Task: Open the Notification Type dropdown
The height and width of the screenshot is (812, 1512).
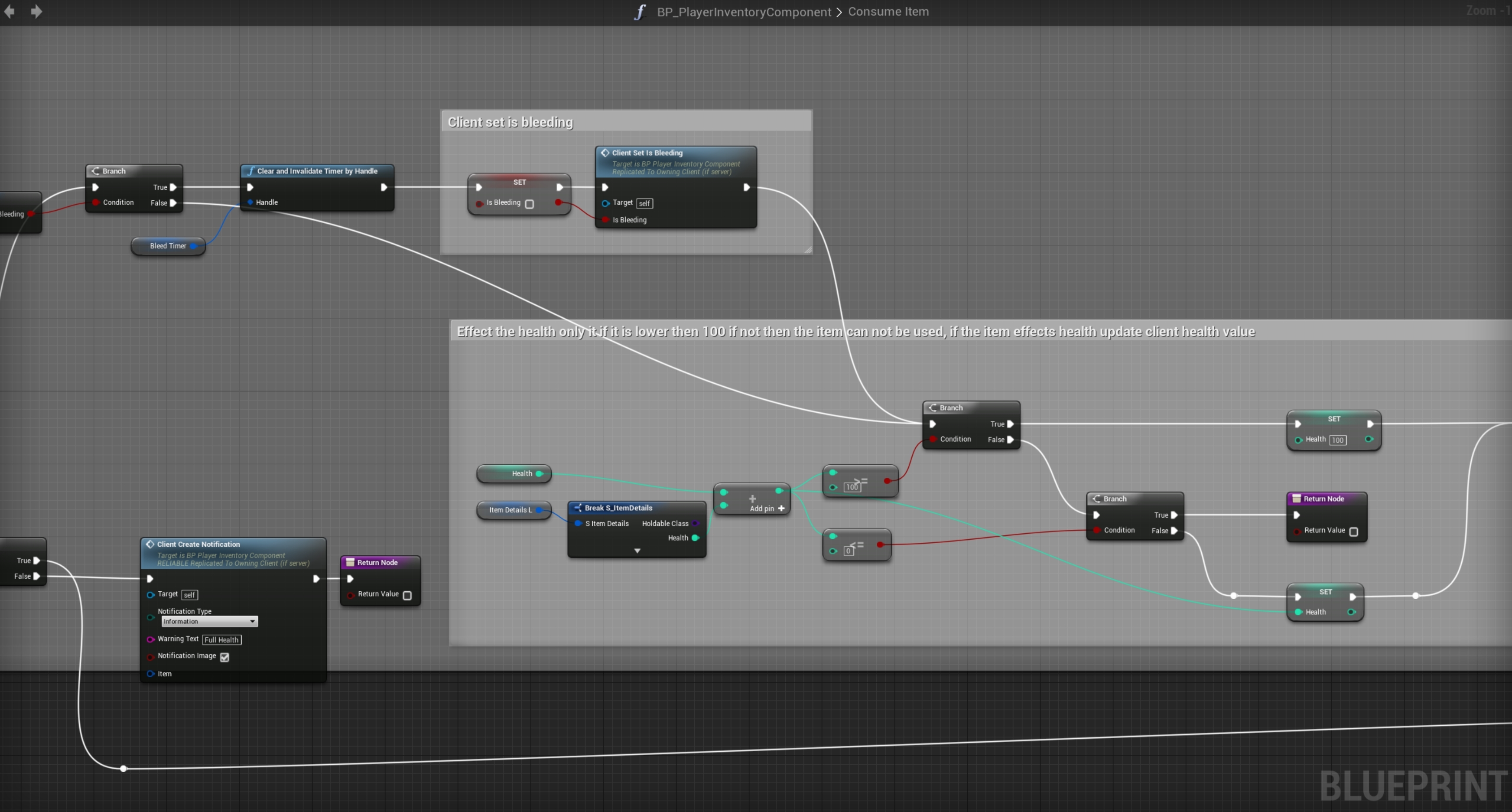Action: [210, 621]
